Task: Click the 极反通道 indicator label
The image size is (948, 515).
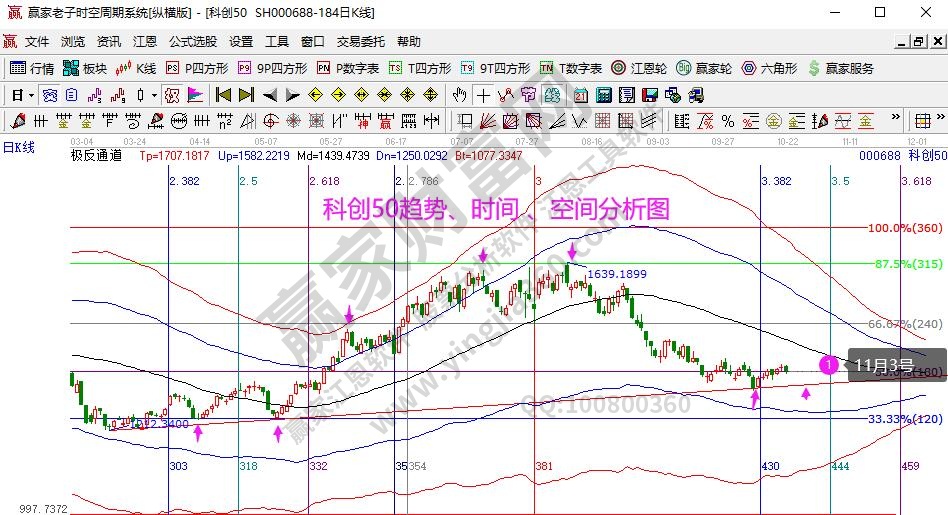Action: (x=96, y=155)
